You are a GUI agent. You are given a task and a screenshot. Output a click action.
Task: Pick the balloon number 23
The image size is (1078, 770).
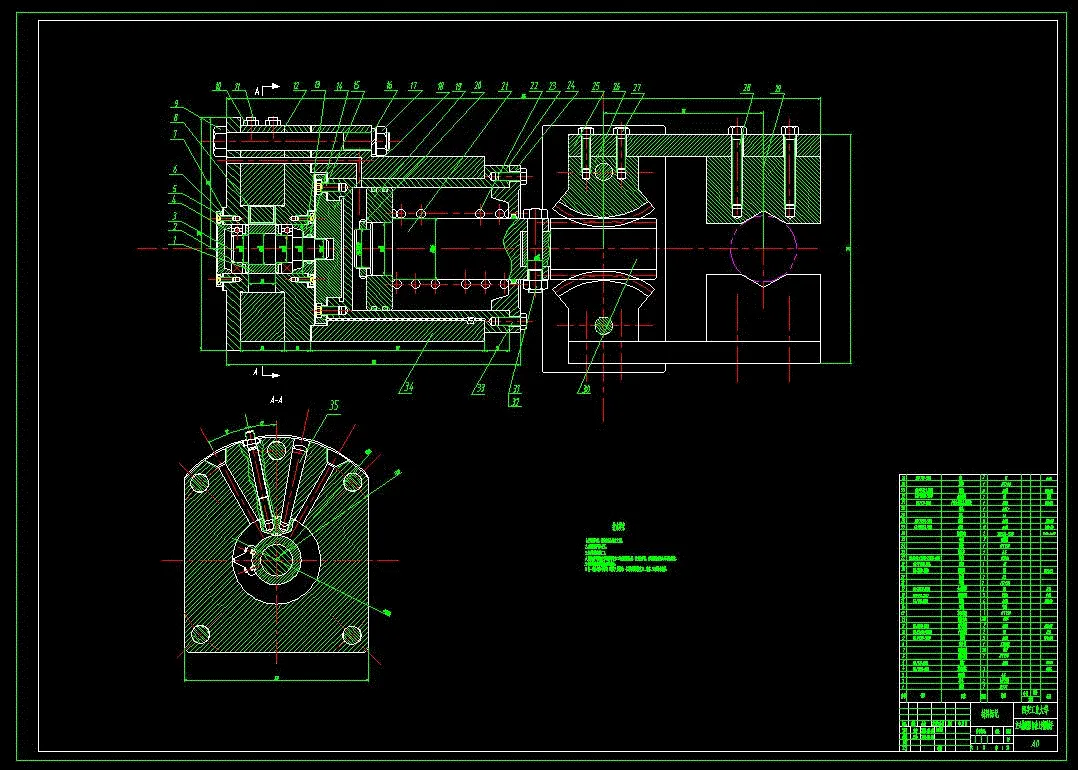click(552, 86)
